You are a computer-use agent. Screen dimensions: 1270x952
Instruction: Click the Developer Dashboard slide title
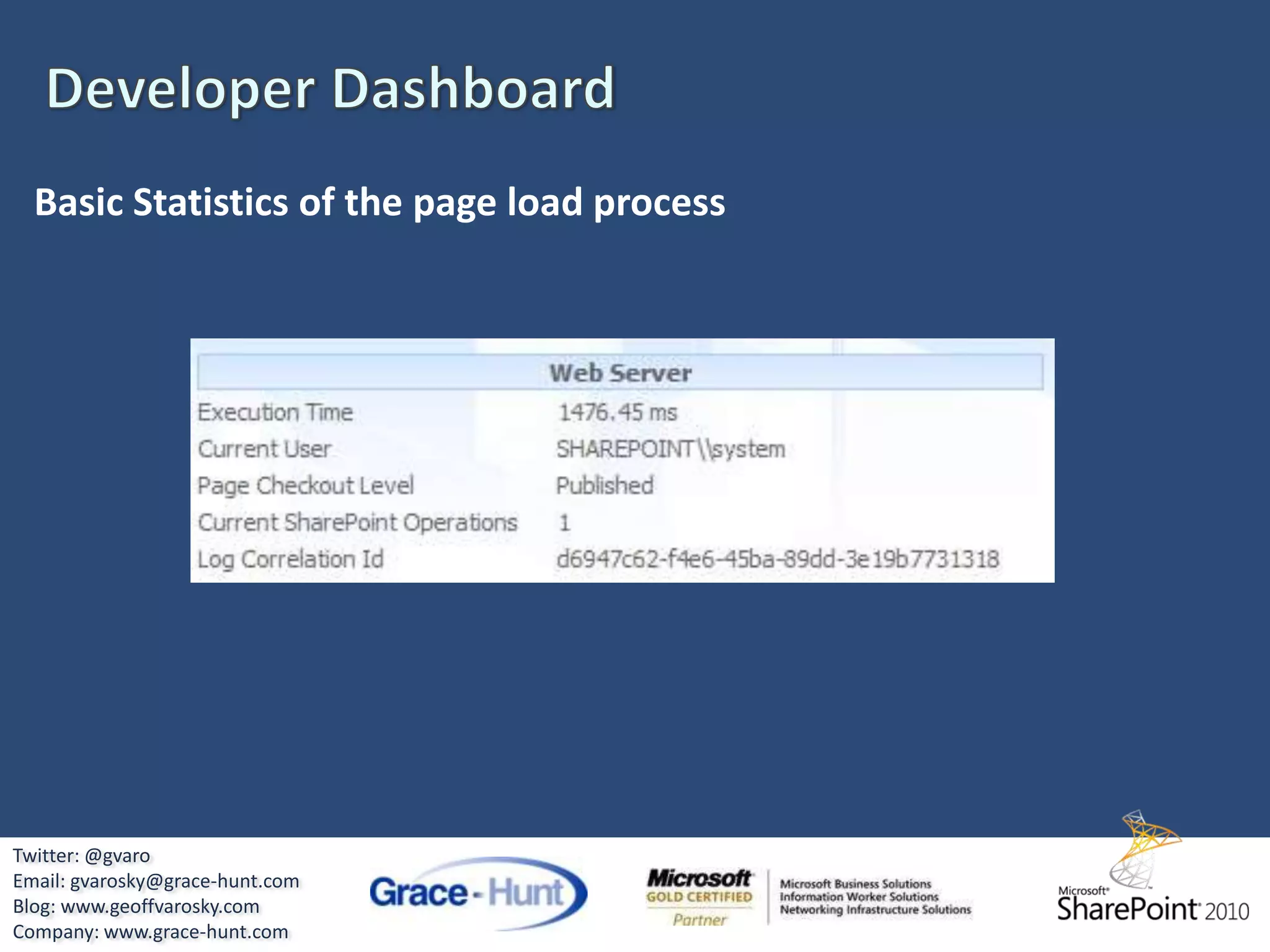pyautogui.click(x=331, y=89)
